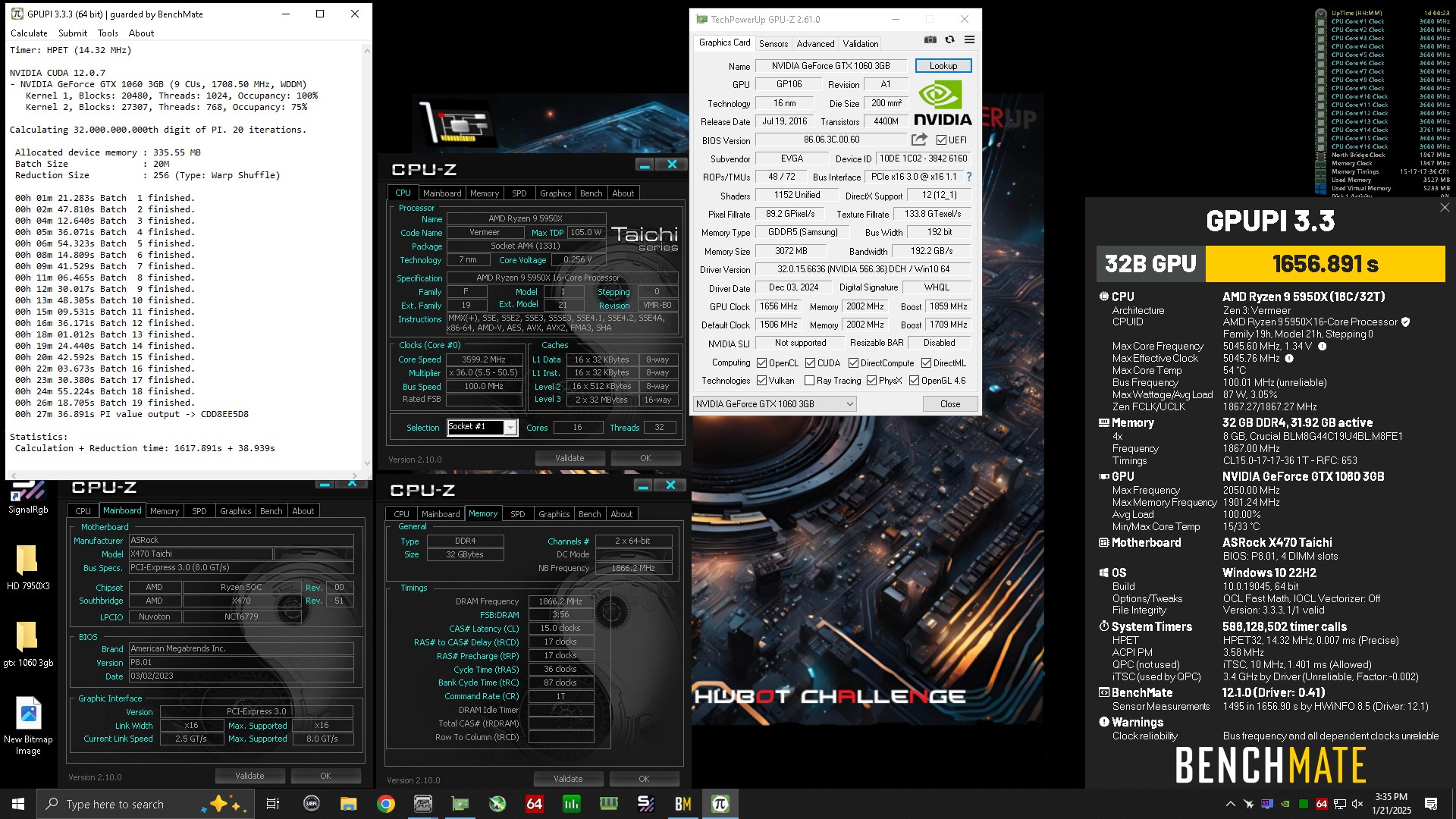The image size is (1456, 819).
Task: Toggle the Vulkan checkbox
Action: point(761,381)
